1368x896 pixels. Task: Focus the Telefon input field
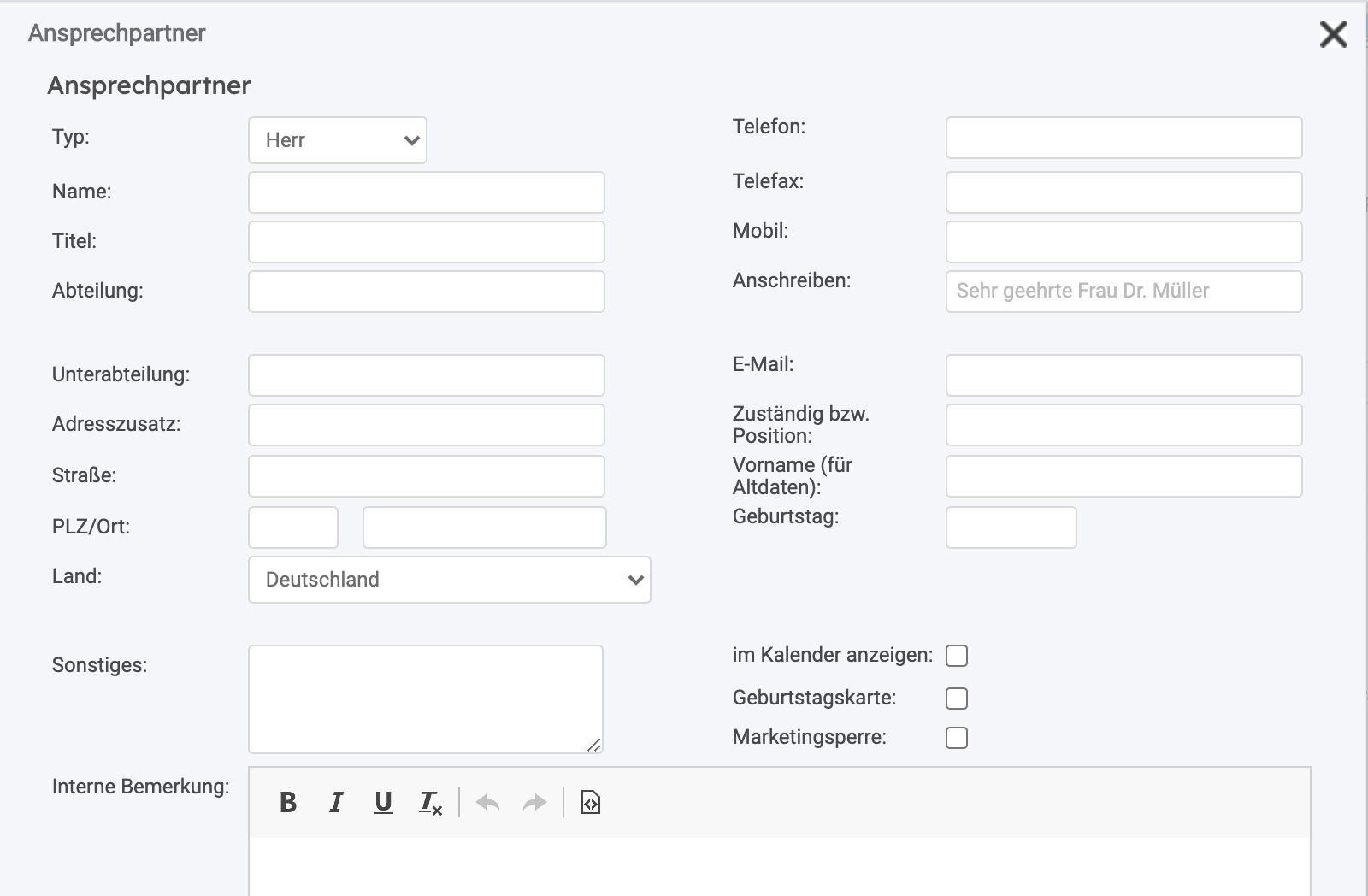pos(1123,138)
